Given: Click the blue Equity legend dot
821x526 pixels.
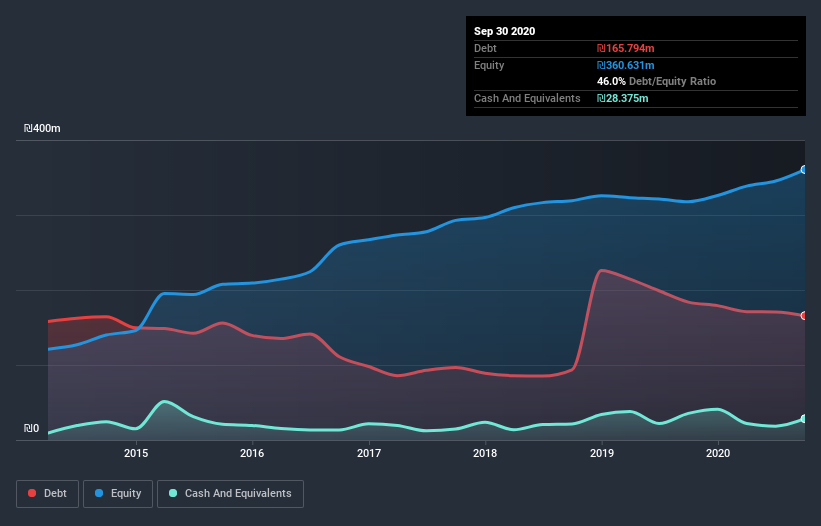Looking at the screenshot, I should coord(99,493).
